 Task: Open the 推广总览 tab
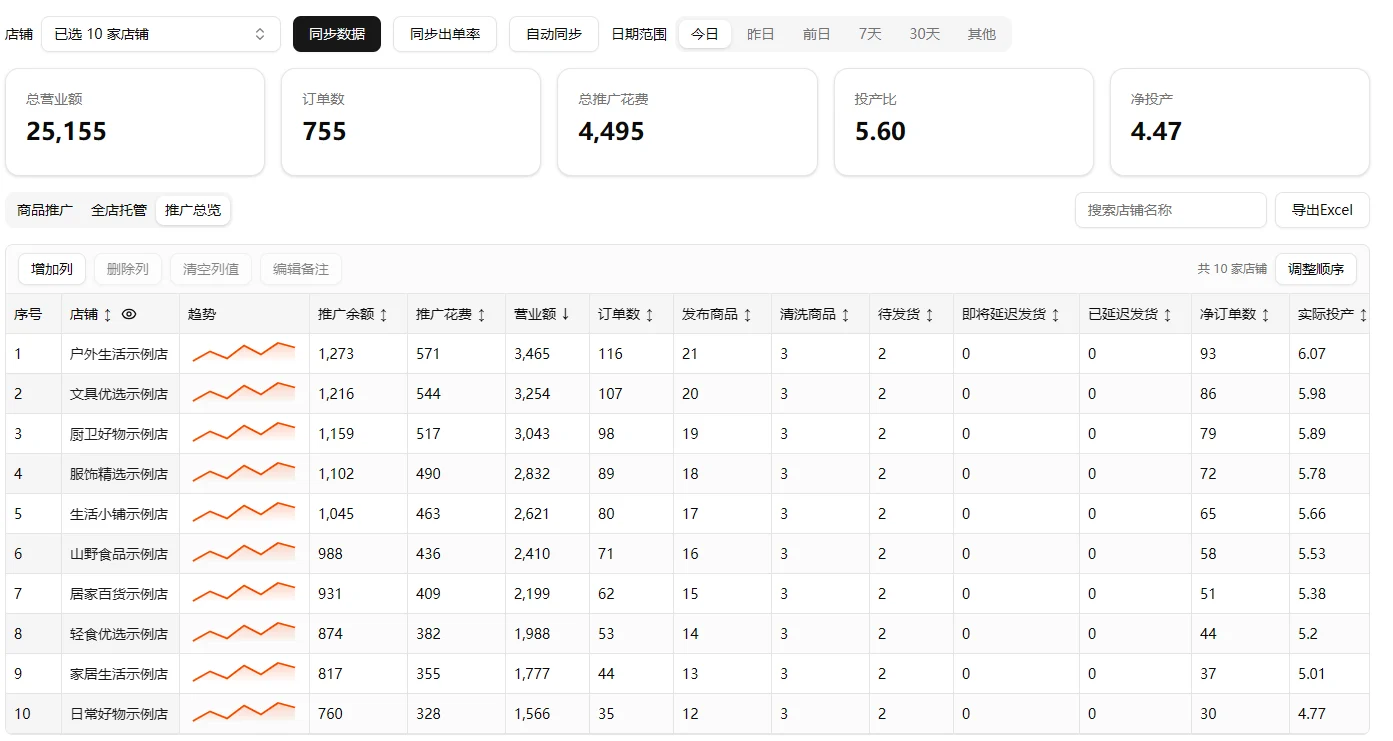(193, 210)
